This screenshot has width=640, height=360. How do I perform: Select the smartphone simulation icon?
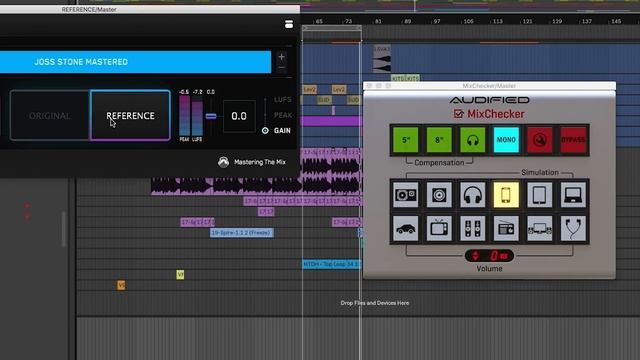coord(506,195)
